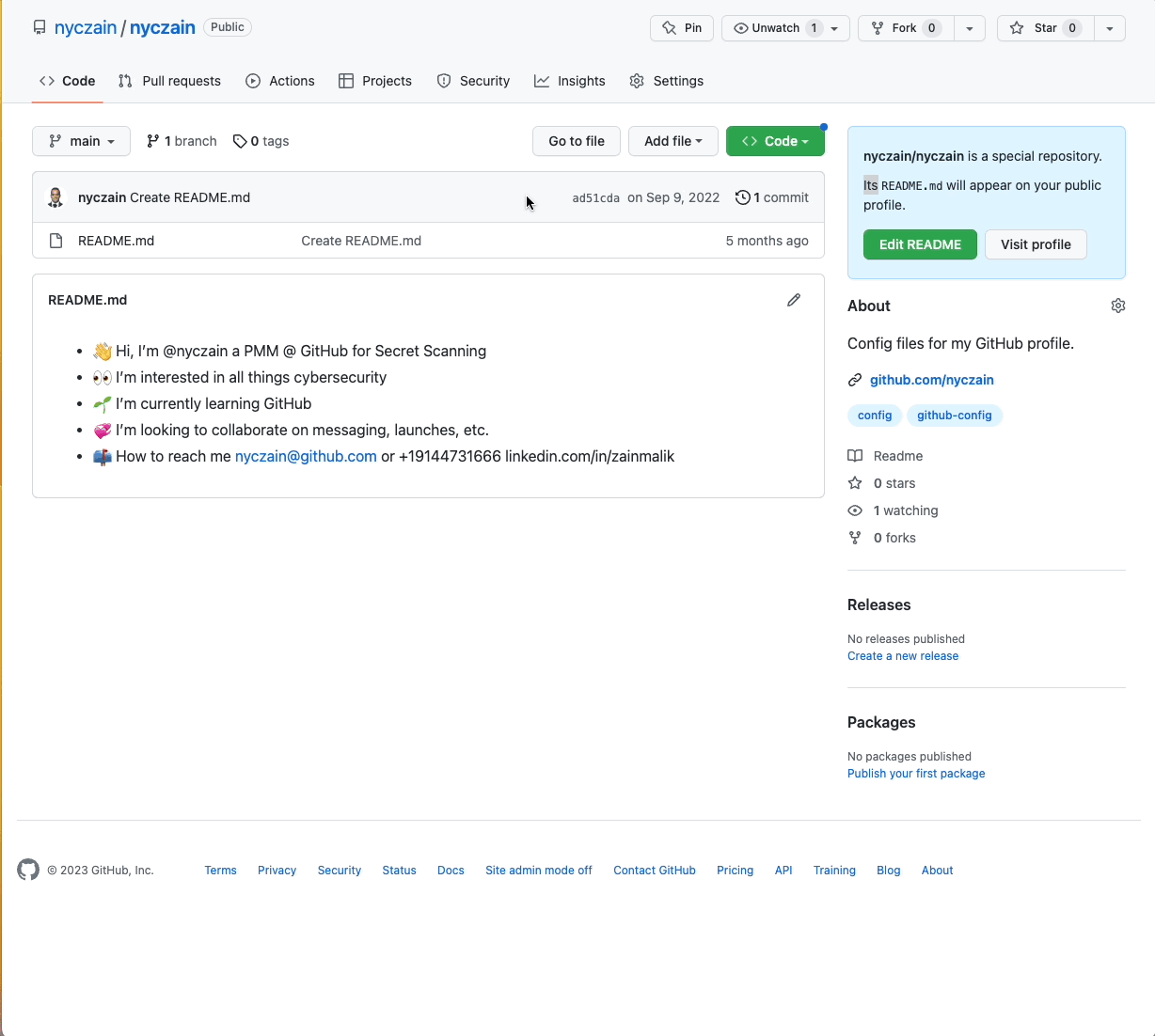This screenshot has width=1155, height=1036.
Task: Open the Add file dropdown menu
Action: click(672, 141)
